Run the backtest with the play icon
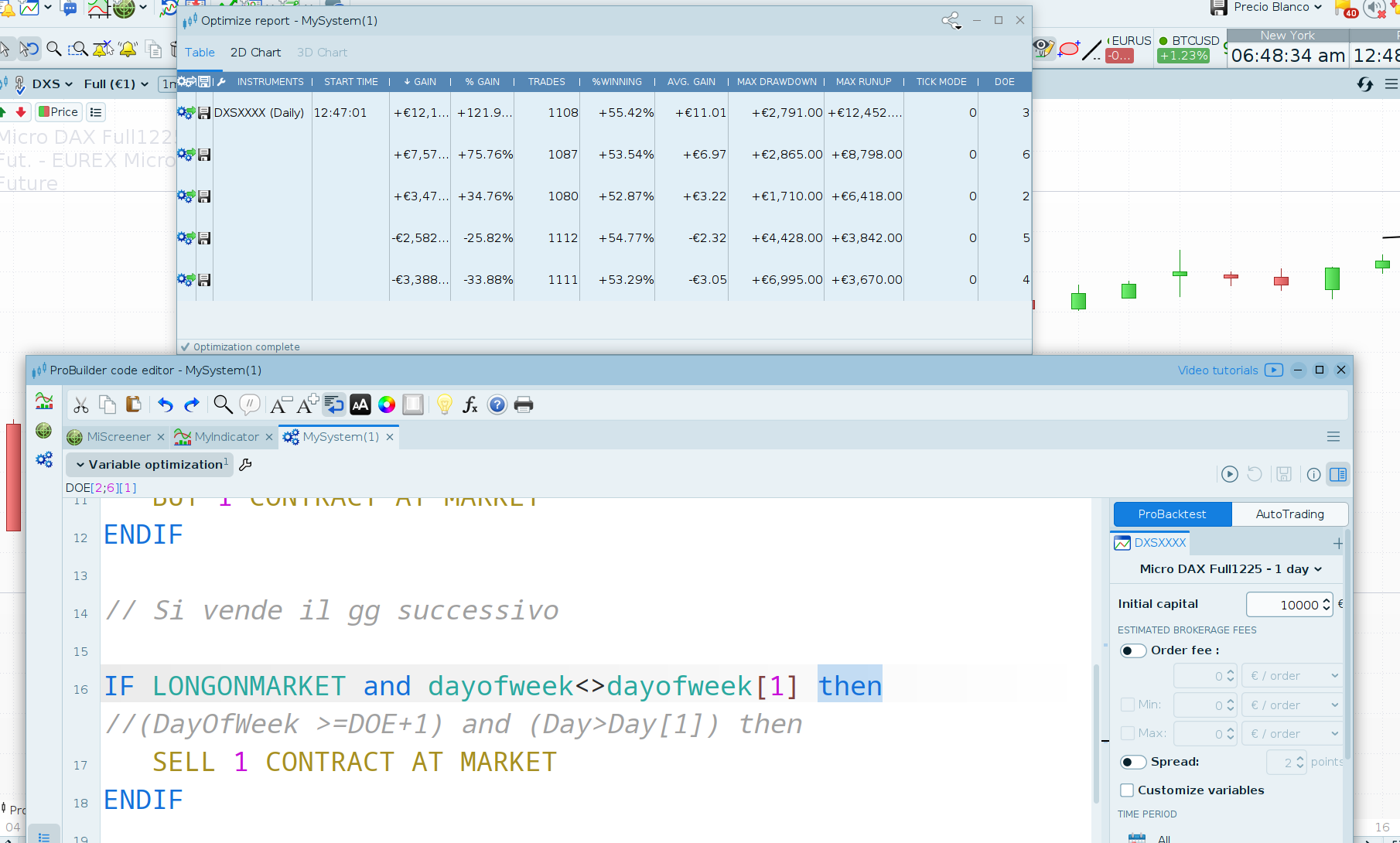The image size is (1400, 843). click(x=1229, y=474)
